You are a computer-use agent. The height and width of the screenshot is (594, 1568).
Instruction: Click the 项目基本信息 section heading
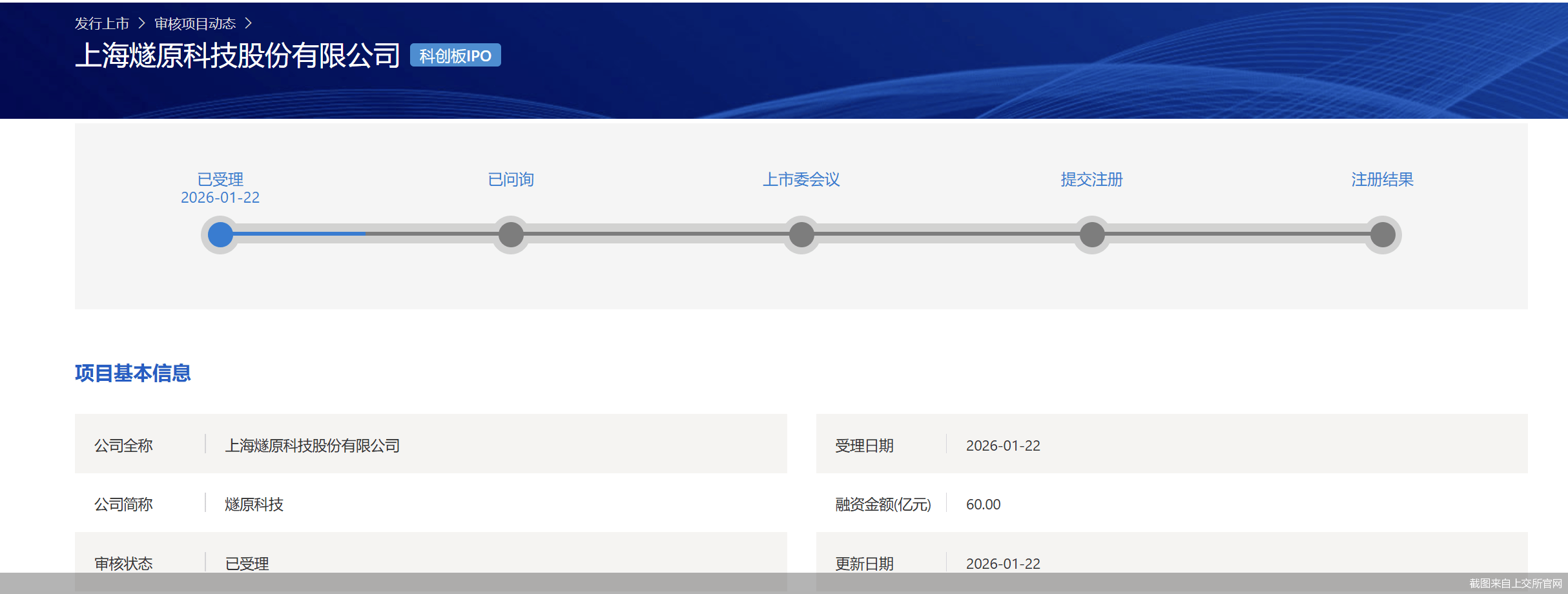coord(133,373)
